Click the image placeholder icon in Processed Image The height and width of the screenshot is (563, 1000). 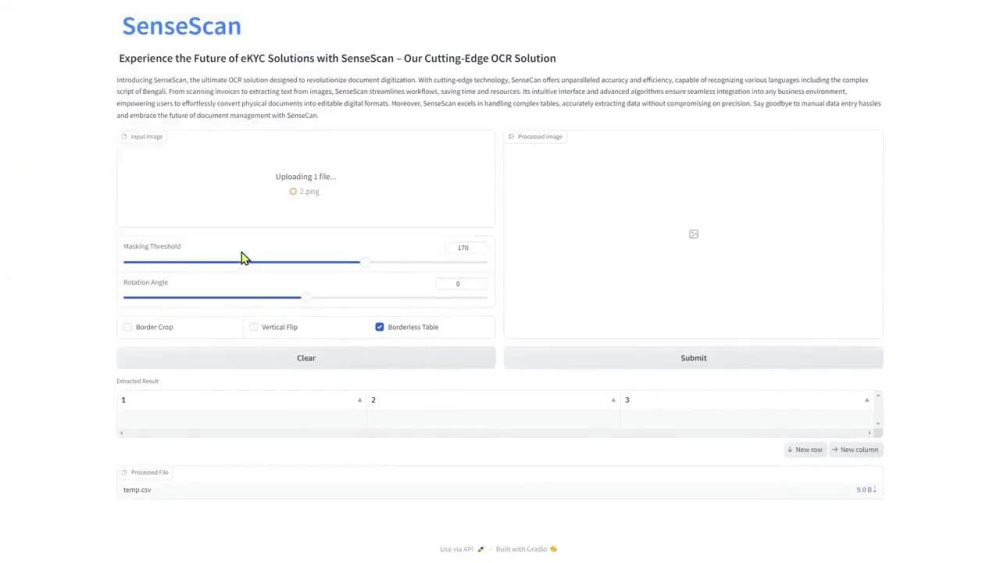pos(693,234)
